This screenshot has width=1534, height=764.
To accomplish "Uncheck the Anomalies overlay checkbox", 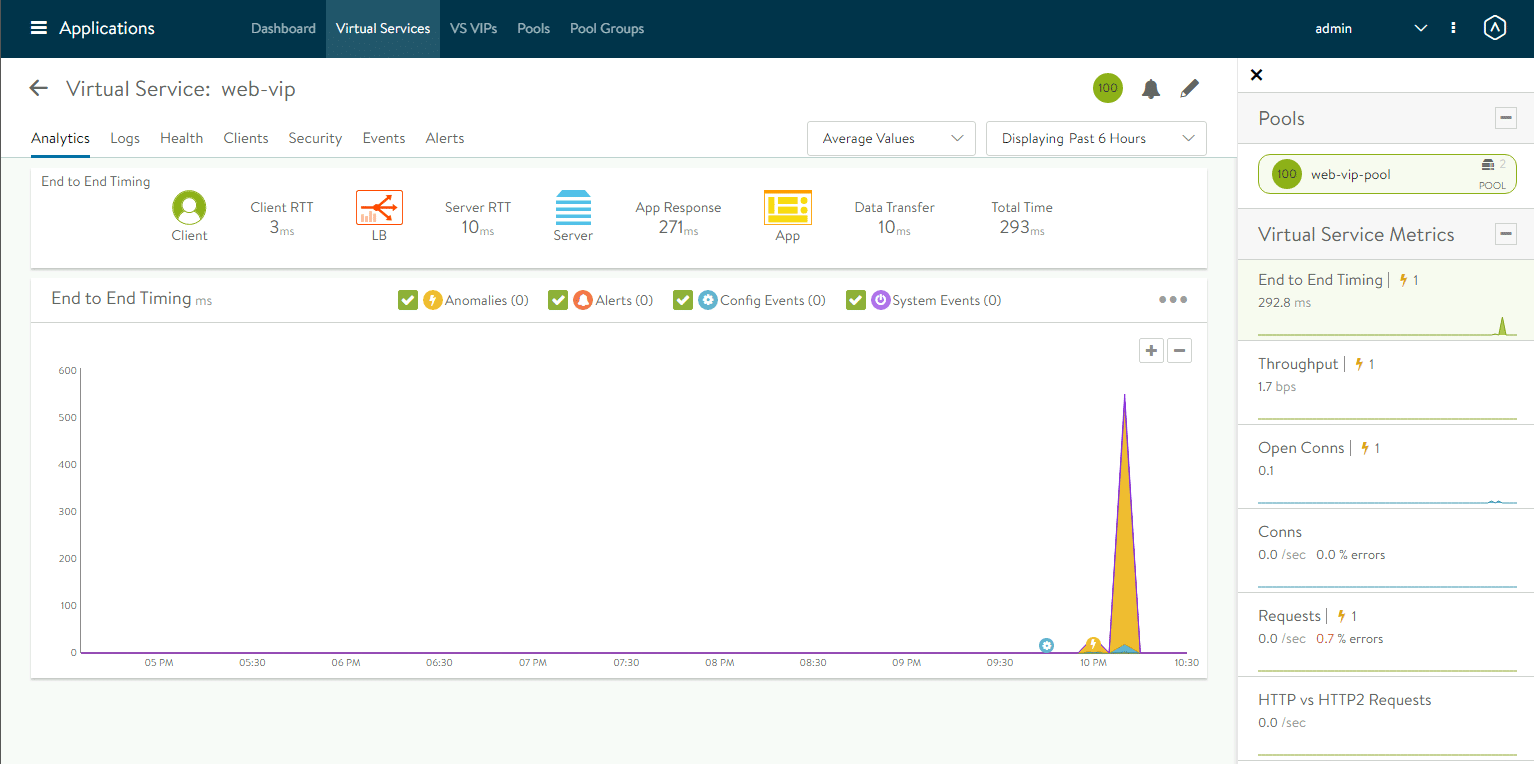I will coord(408,299).
